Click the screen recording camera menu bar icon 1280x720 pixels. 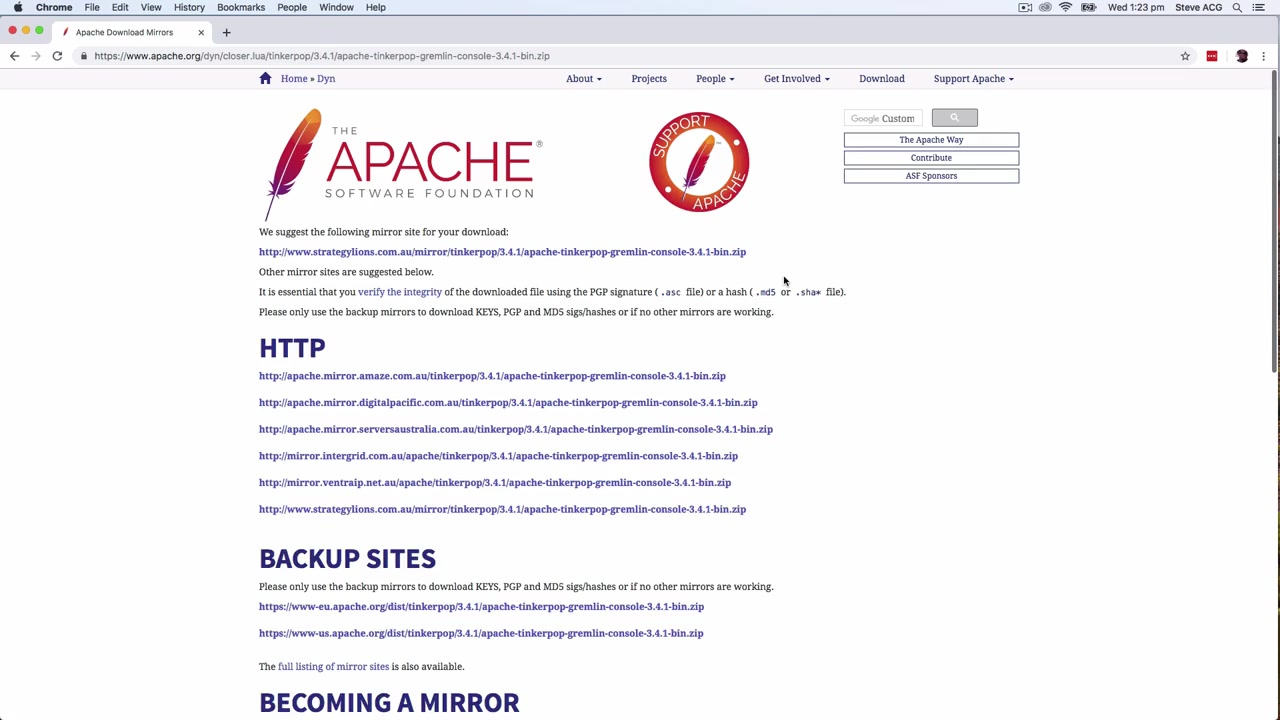1025,7
